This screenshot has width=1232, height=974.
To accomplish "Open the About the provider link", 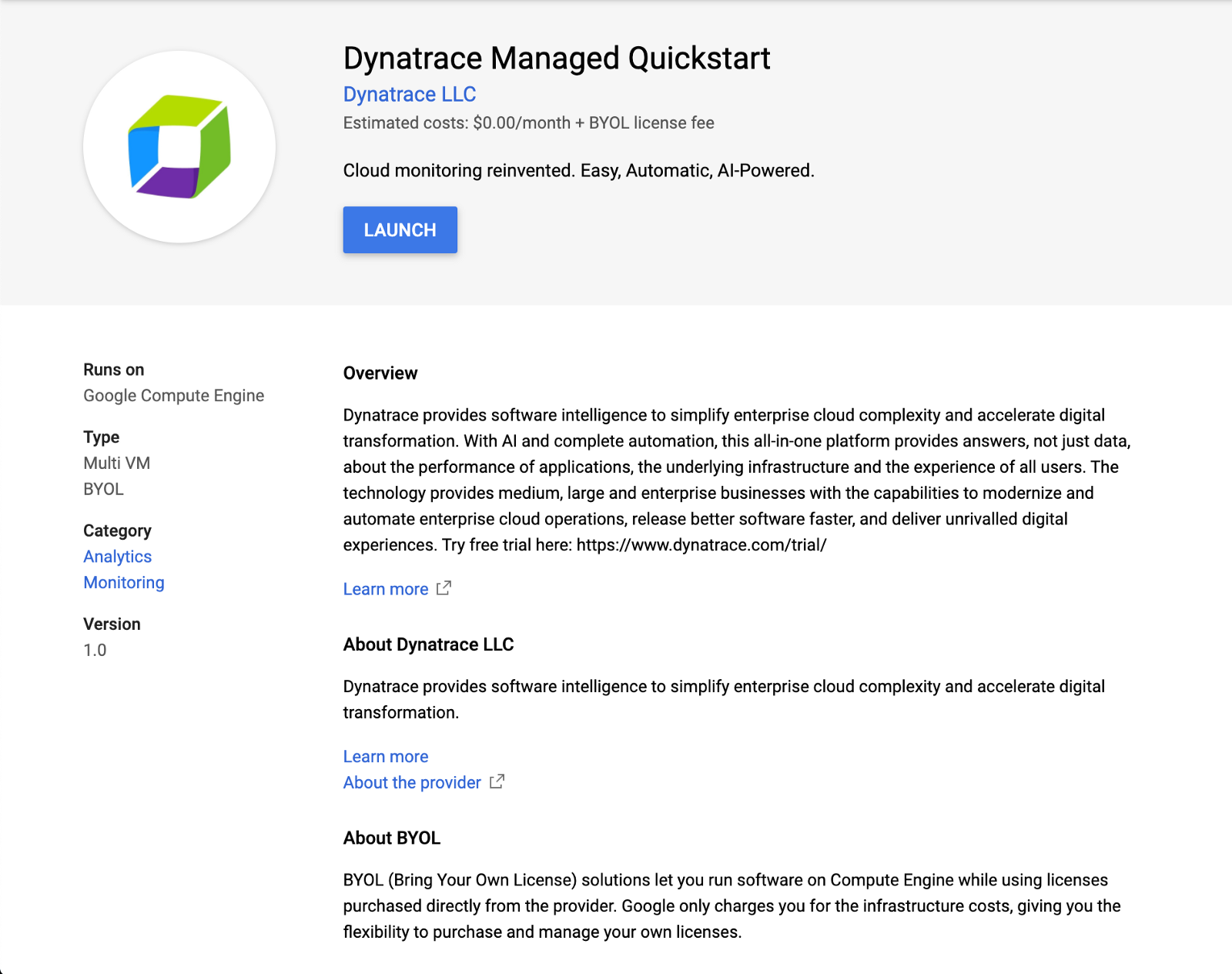I will click(x=412, y=782).
